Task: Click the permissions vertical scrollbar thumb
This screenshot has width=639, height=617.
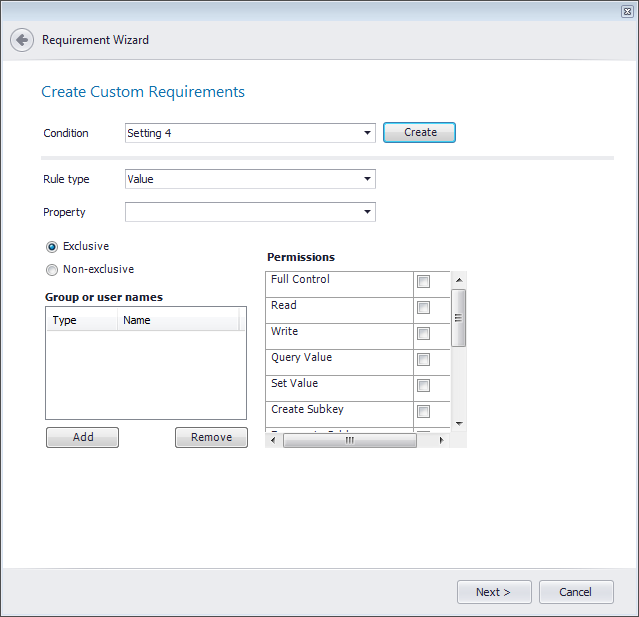Action: coord(459,317)
